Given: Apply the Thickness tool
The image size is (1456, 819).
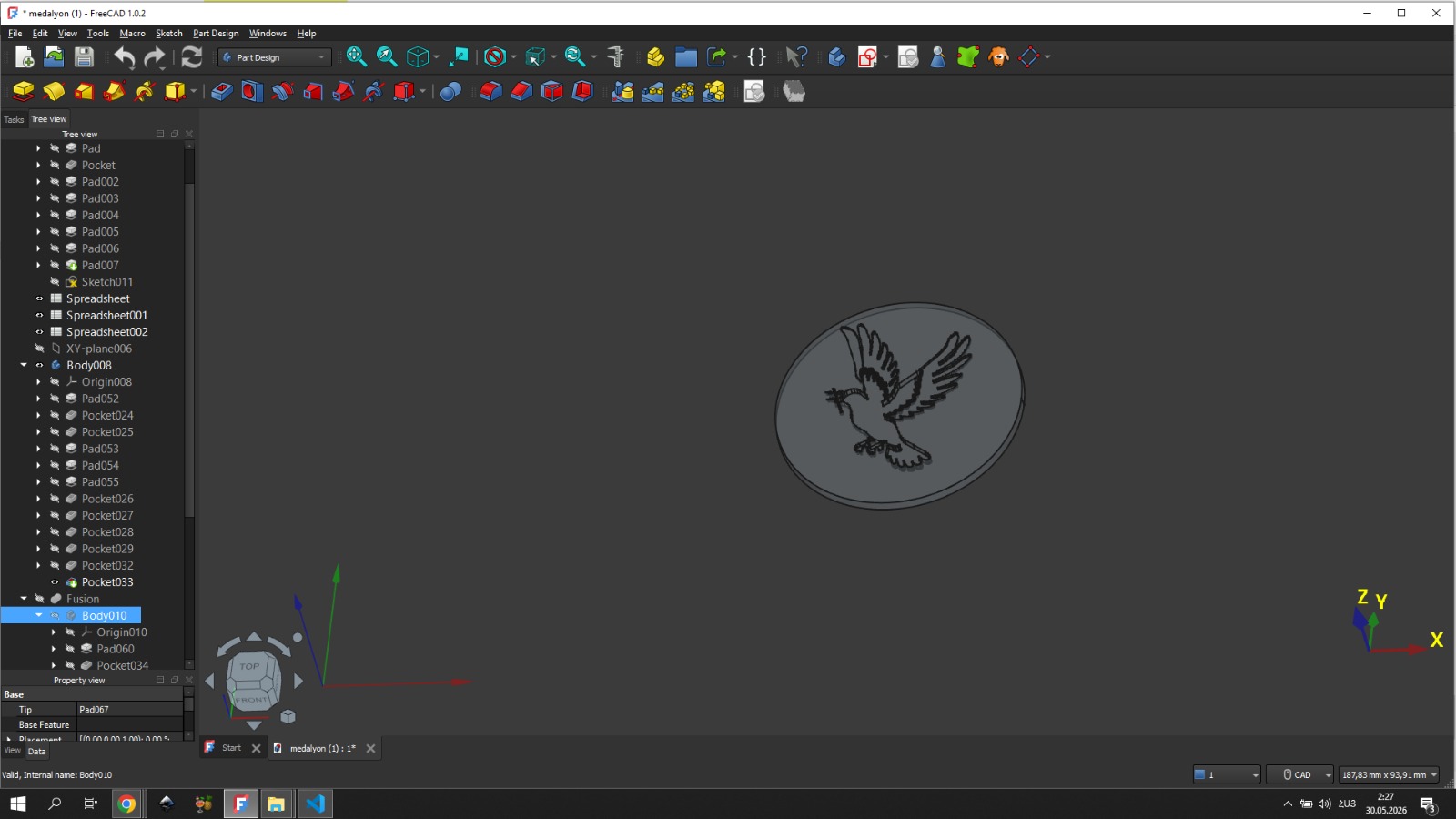Looking at the screenshot, I should (582, 91).
